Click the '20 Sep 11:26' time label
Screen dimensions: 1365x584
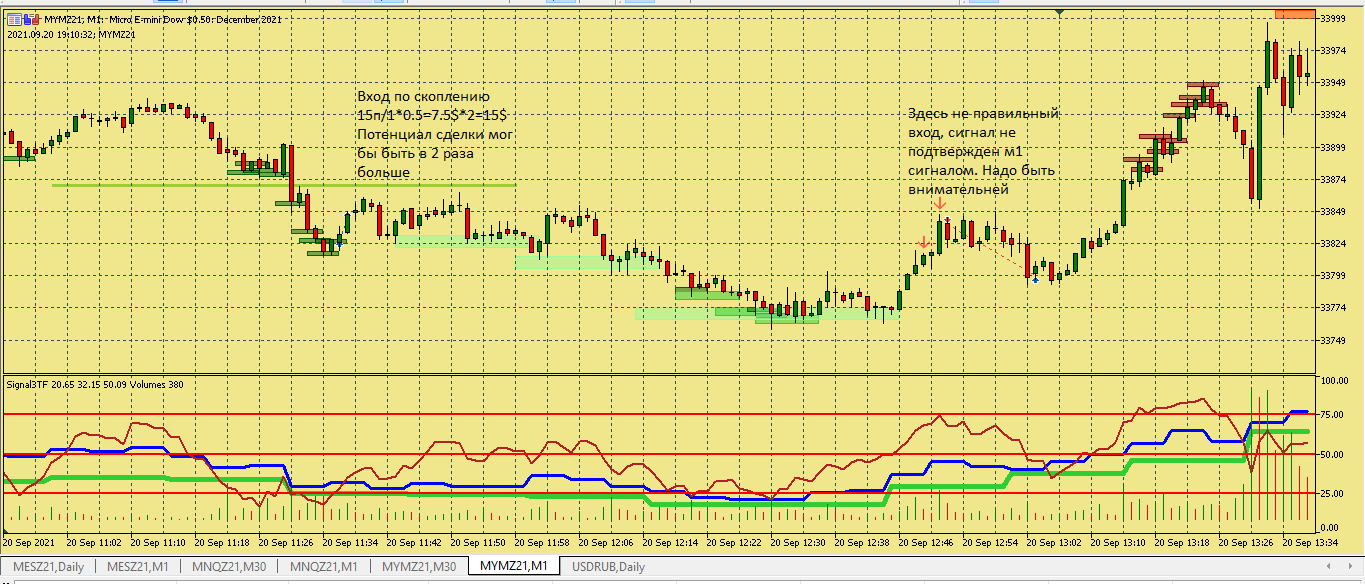286,543
